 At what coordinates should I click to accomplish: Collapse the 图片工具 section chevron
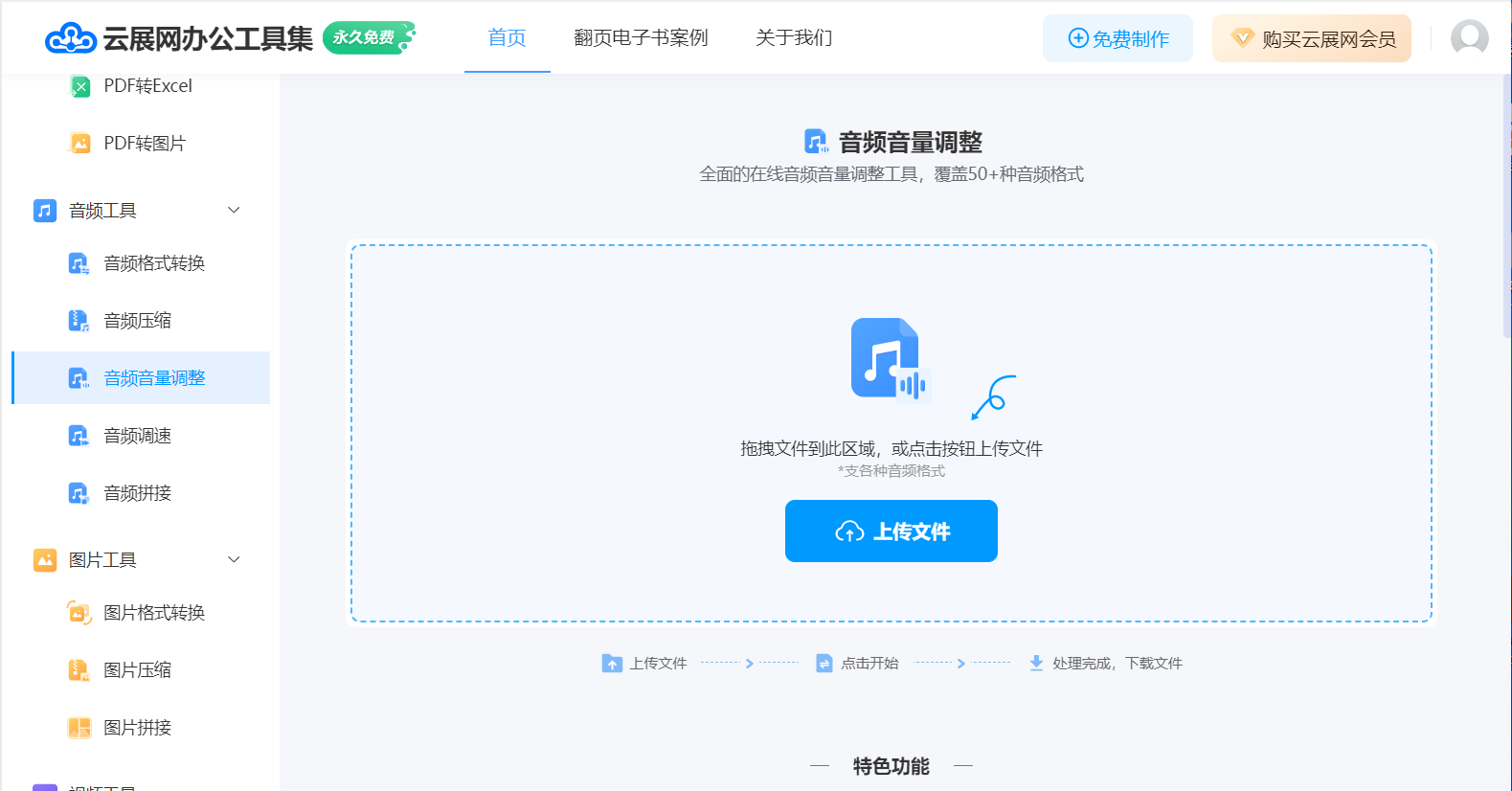(x=234, y=559)
